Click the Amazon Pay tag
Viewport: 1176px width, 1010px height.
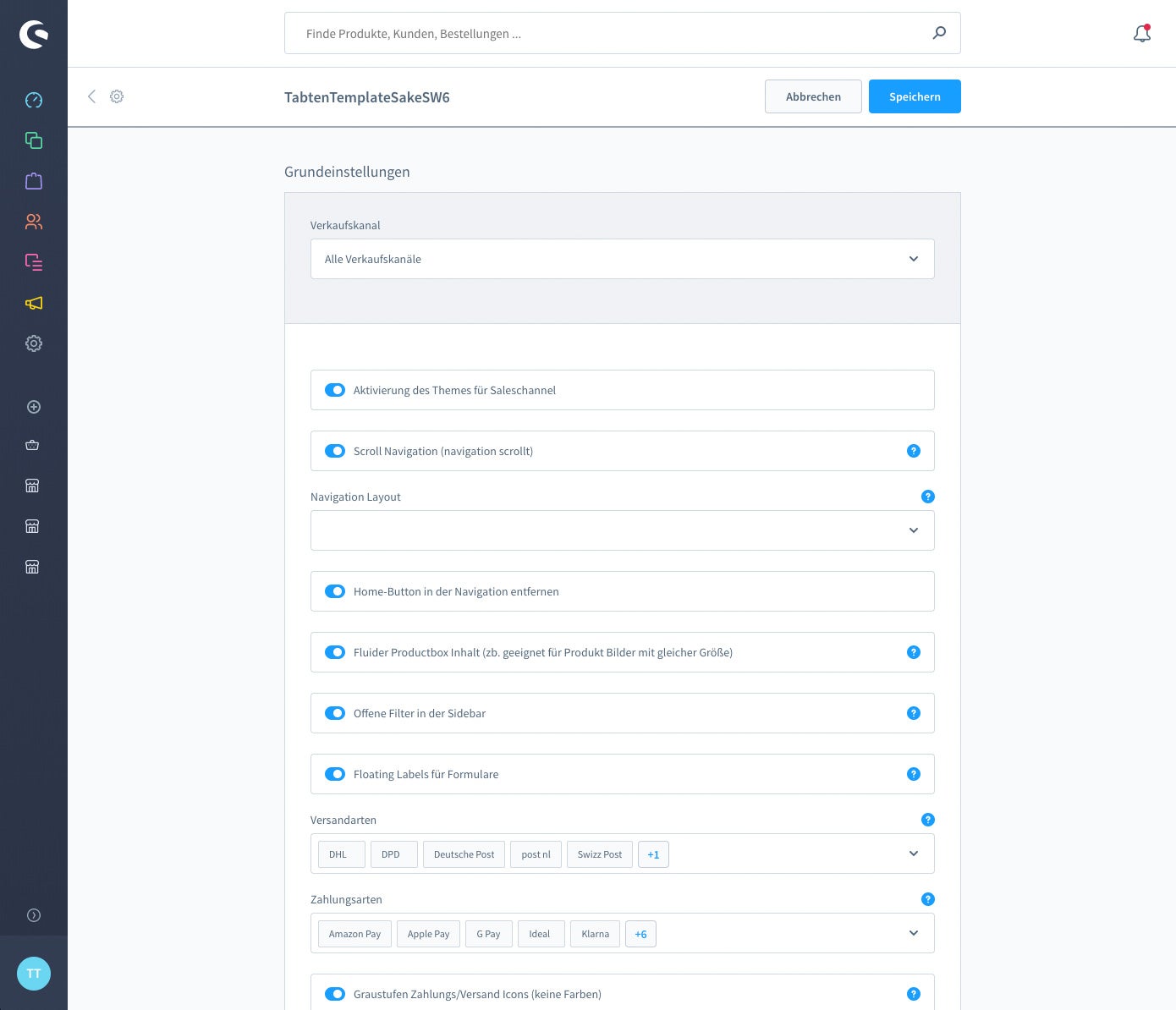click(x=355, y=934)
